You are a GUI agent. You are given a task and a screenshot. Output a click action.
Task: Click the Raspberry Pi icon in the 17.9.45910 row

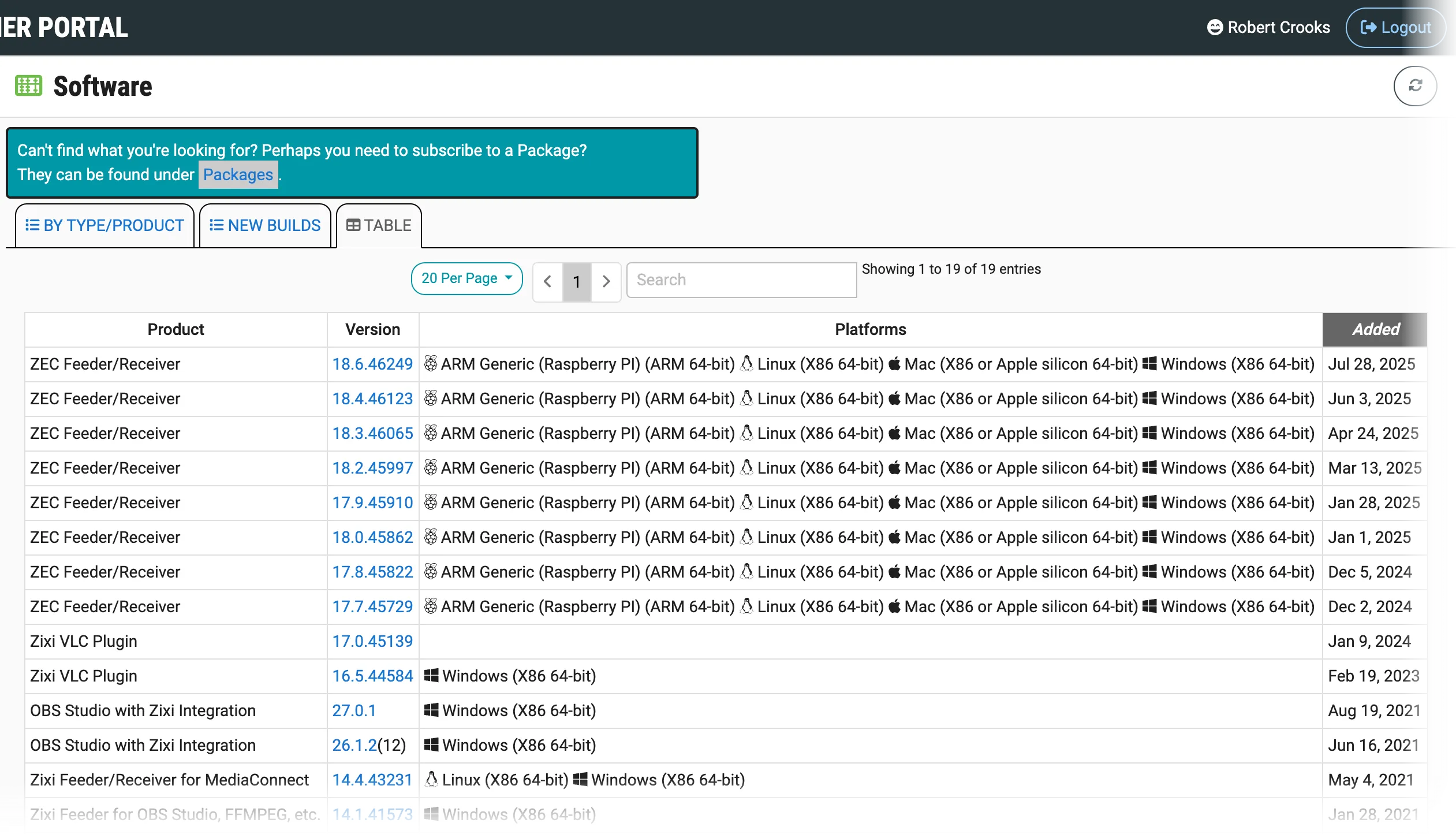coord(431,502)
